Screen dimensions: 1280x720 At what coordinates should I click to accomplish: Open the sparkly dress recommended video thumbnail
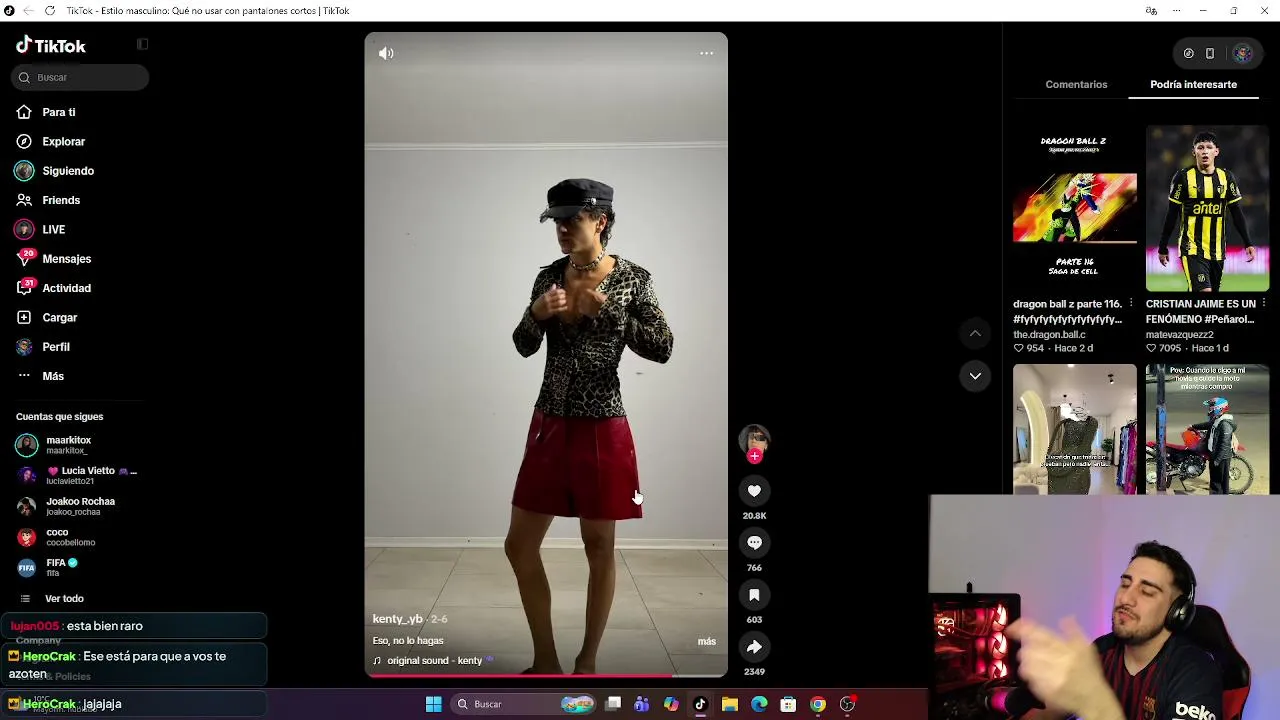pos(1075,429)
